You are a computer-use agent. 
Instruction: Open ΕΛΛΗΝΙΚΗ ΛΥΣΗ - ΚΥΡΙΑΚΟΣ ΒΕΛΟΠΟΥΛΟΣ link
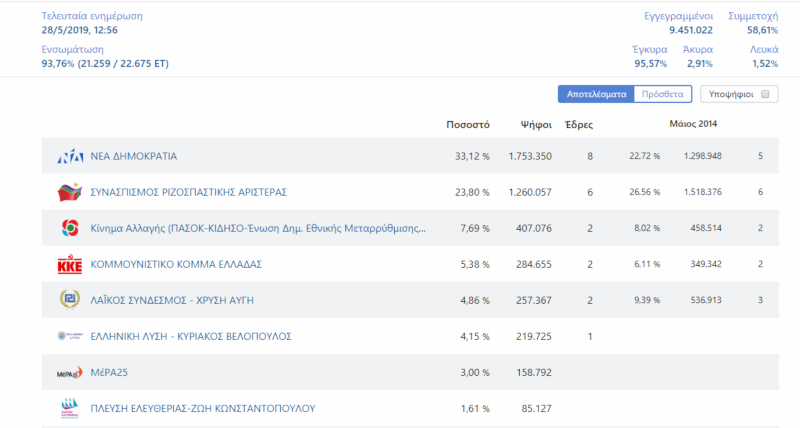coord(191,336)
